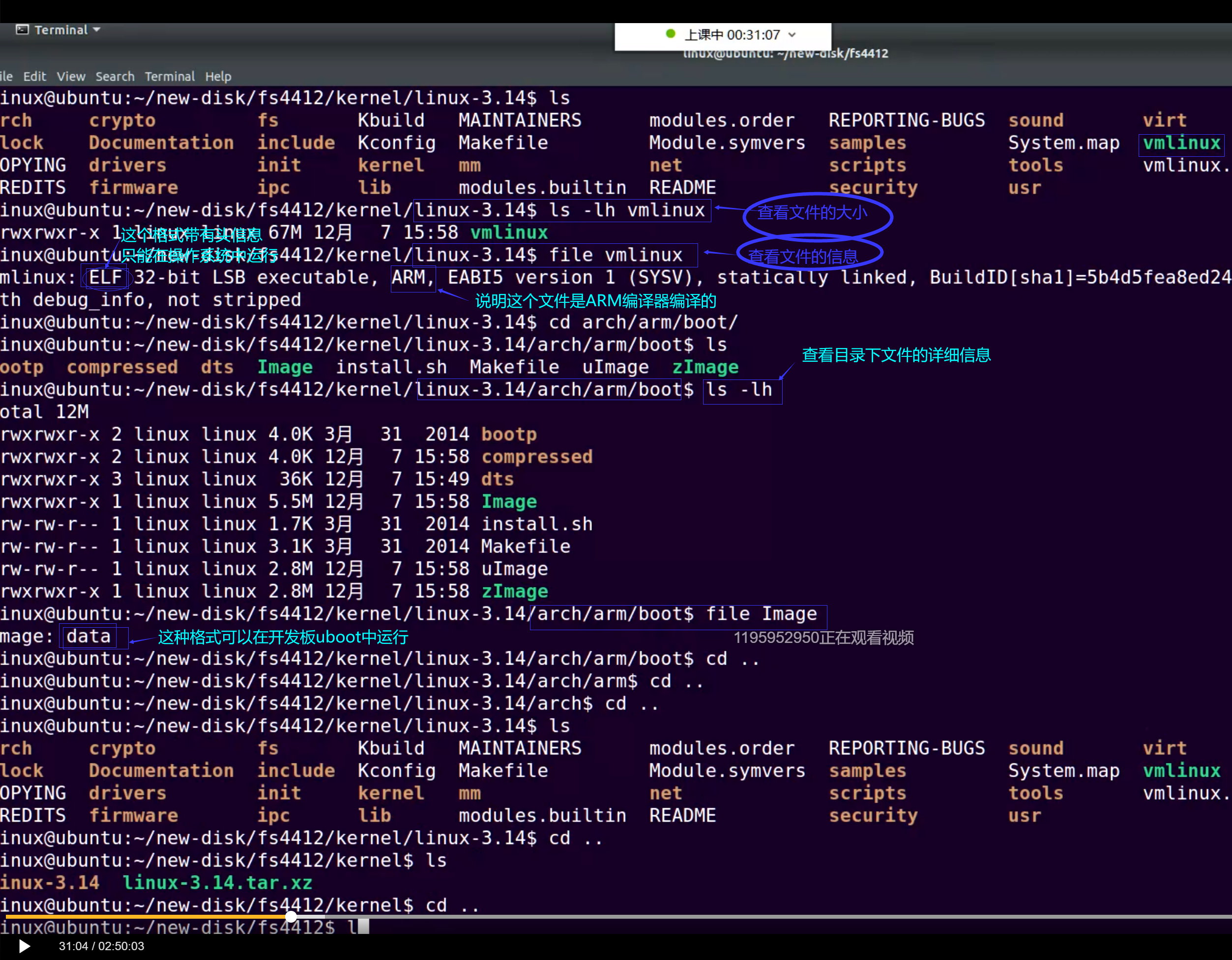
Task: Click the video progress bar handle
Action: coord(291,917)
